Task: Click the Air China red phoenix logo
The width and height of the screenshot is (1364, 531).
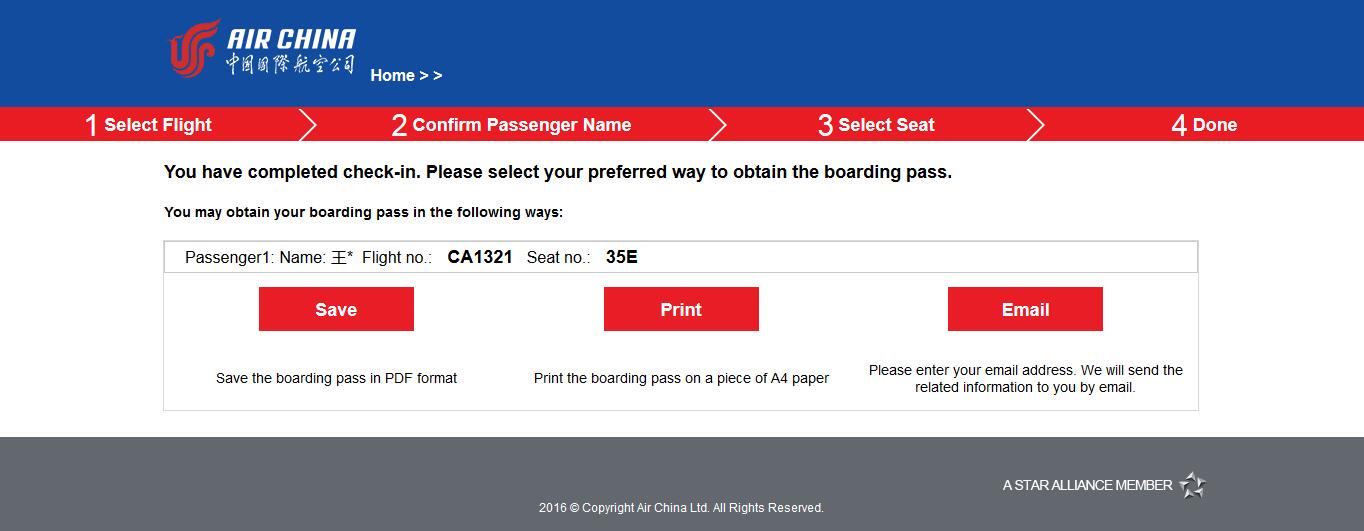Action: click(x=193, y=48)
